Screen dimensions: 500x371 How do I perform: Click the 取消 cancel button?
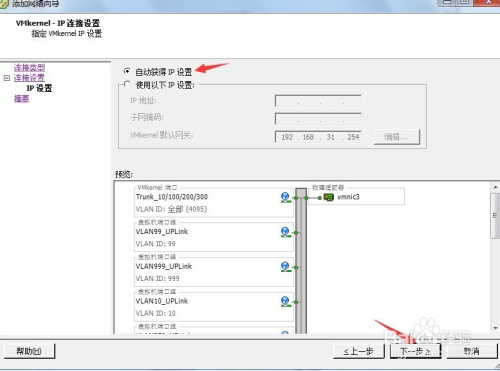471,351
